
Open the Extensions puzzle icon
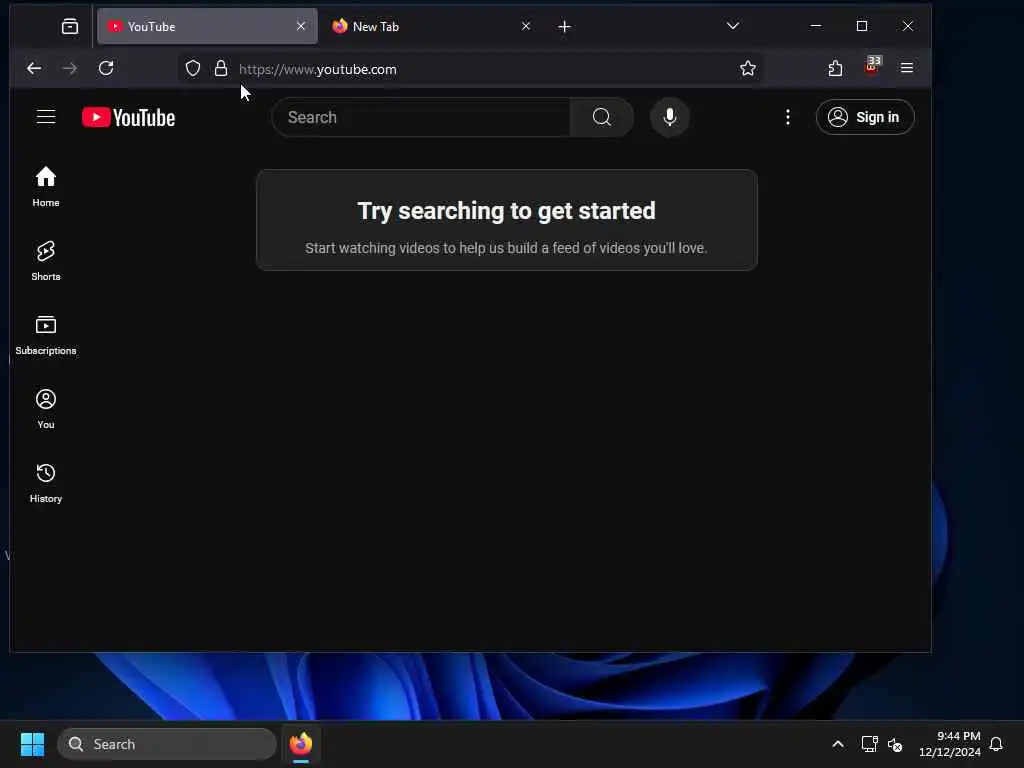(x=835, y=68)
